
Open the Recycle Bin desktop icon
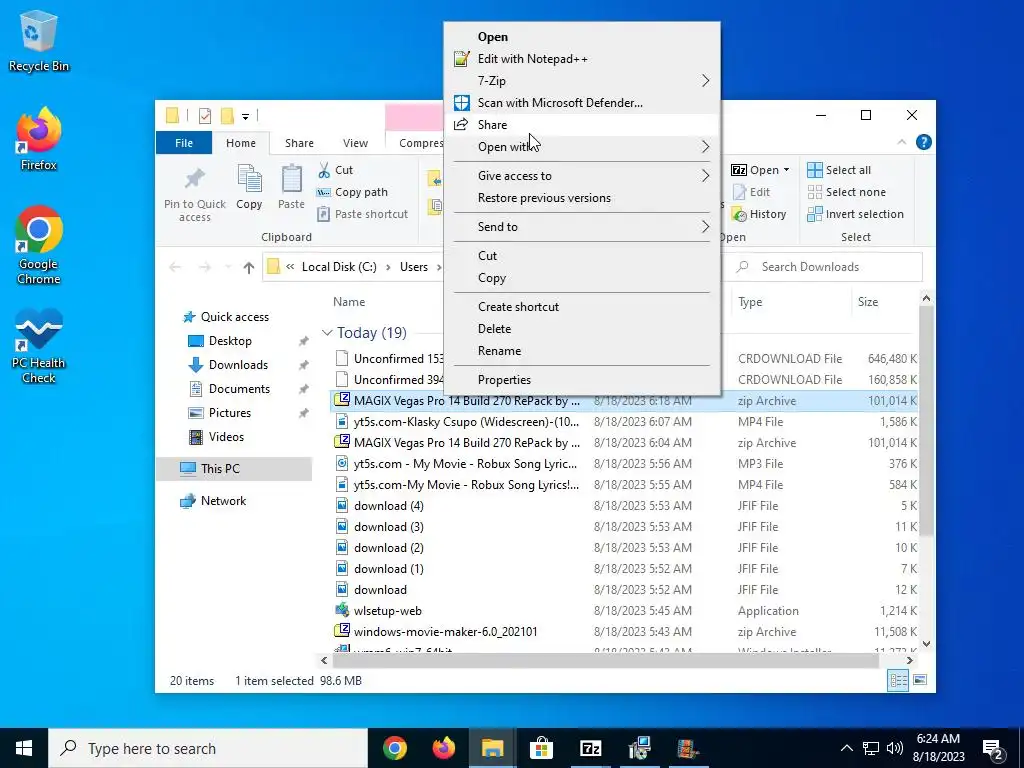[x=38, y=42]
